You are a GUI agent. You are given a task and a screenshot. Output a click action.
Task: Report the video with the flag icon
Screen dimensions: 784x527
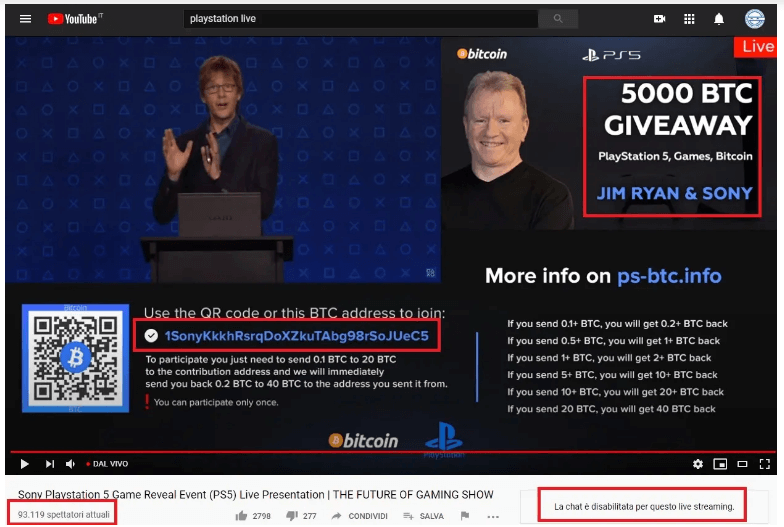[464, 516]
